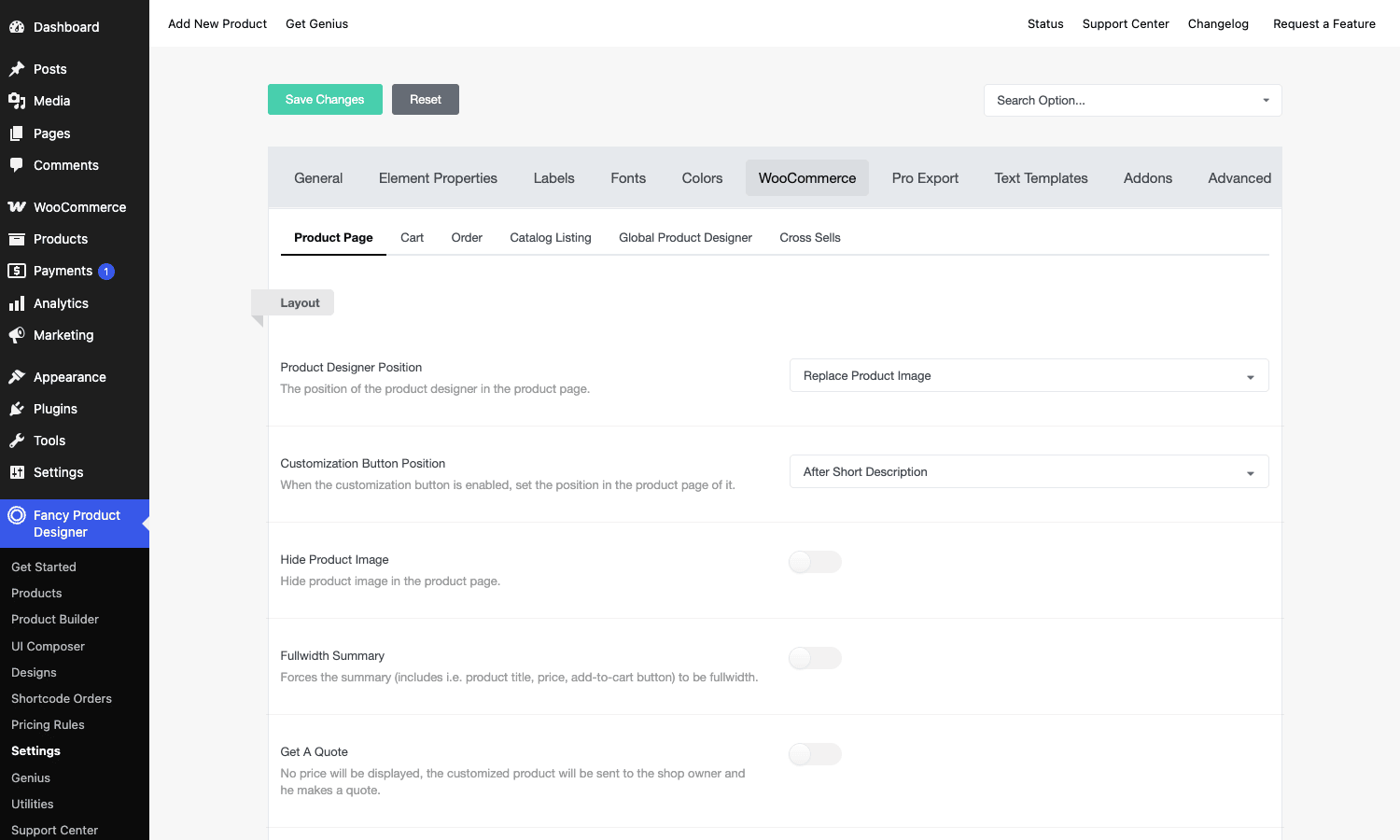Enable the Fullwidth Summary switch
Viewport: 1400px width, 840px height.
815,658
